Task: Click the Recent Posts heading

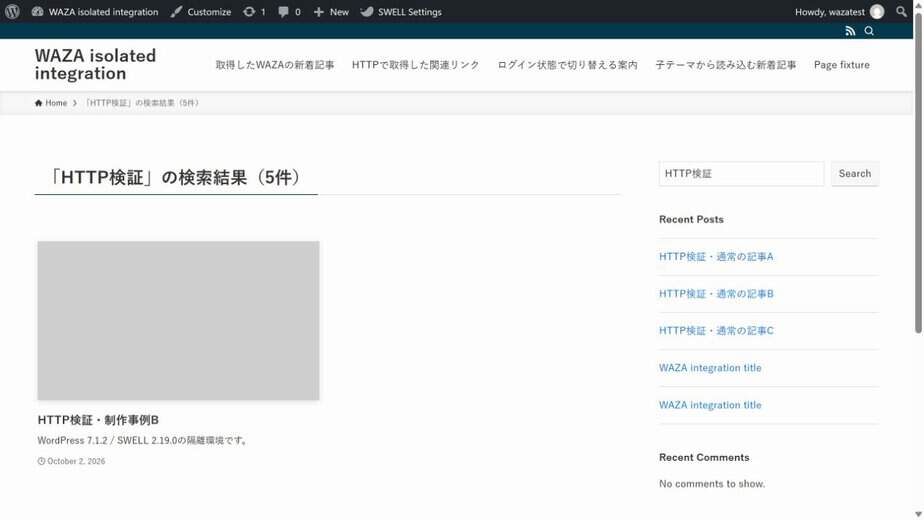Action: (691, 219)
